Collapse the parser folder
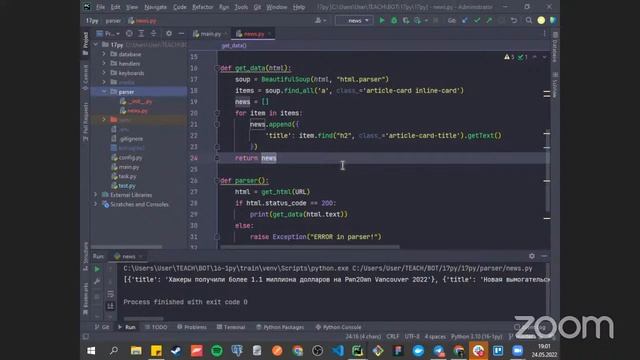This screenshot has height=360, width=640. (104, 91)
